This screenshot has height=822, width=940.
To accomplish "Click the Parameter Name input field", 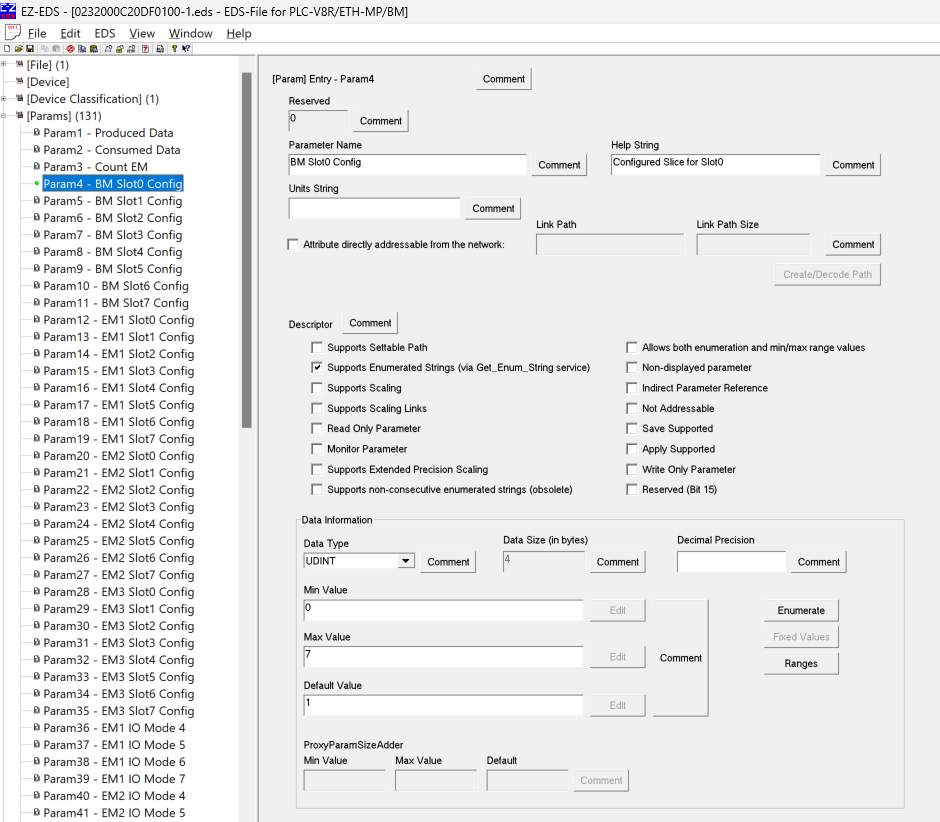I will (407, 164).
